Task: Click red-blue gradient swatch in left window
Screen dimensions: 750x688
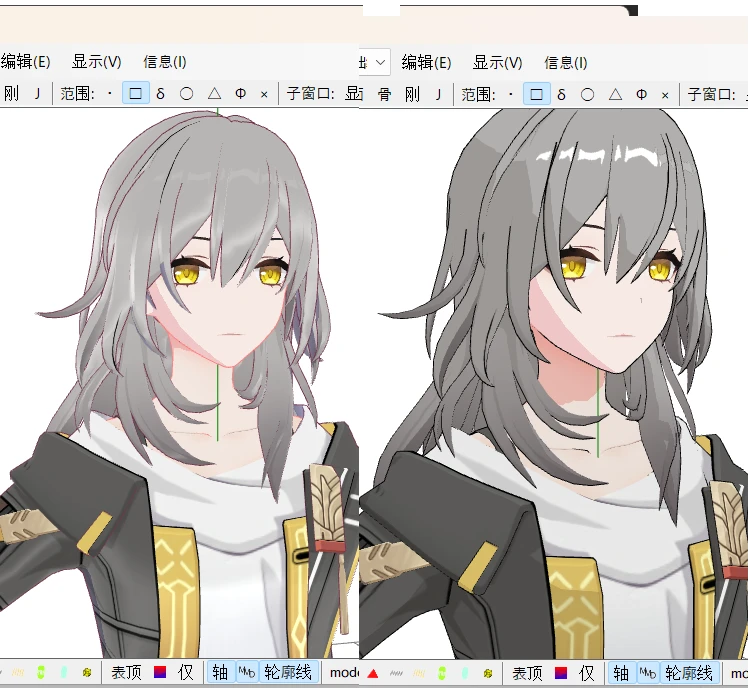Action: tap(160, 672)
